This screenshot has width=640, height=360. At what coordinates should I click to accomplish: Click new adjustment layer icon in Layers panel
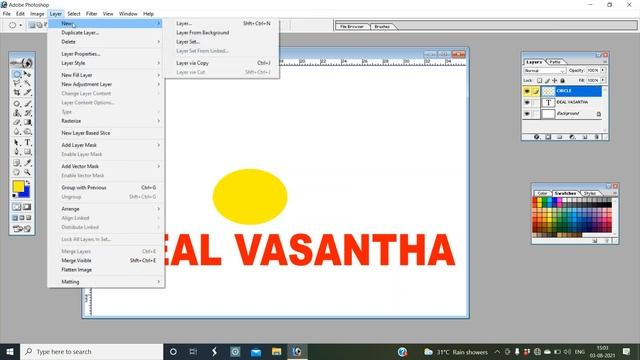tap(572, 137)
